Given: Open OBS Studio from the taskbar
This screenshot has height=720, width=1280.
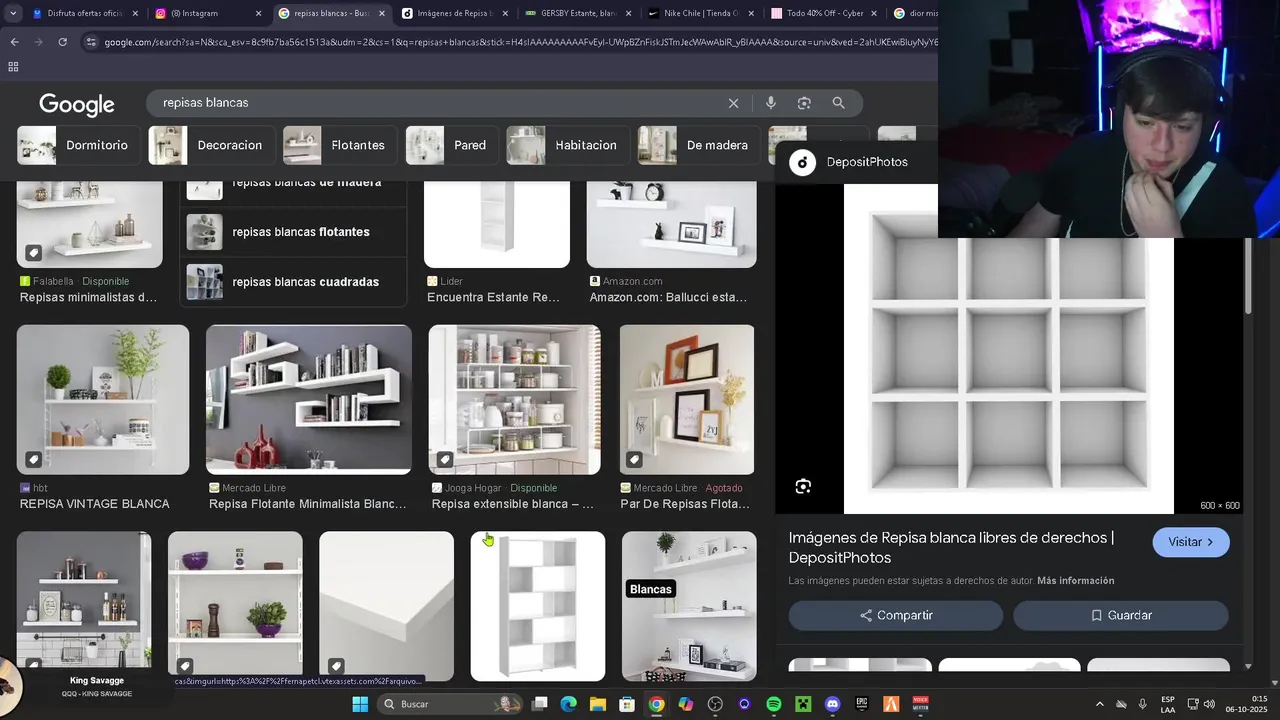Looking at the screenshot, I should click(715, 704).
